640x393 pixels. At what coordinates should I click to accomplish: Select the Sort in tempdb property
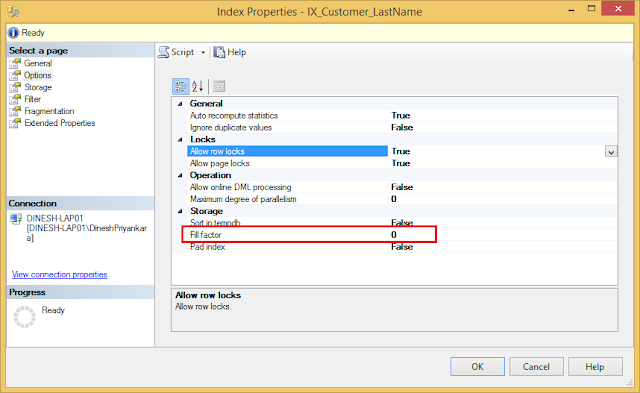(402, 223)
